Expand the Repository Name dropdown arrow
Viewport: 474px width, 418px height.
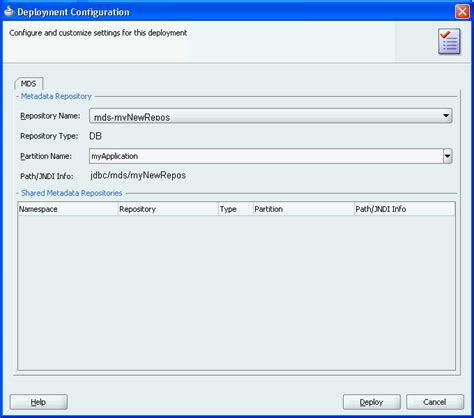pos(446,116)
